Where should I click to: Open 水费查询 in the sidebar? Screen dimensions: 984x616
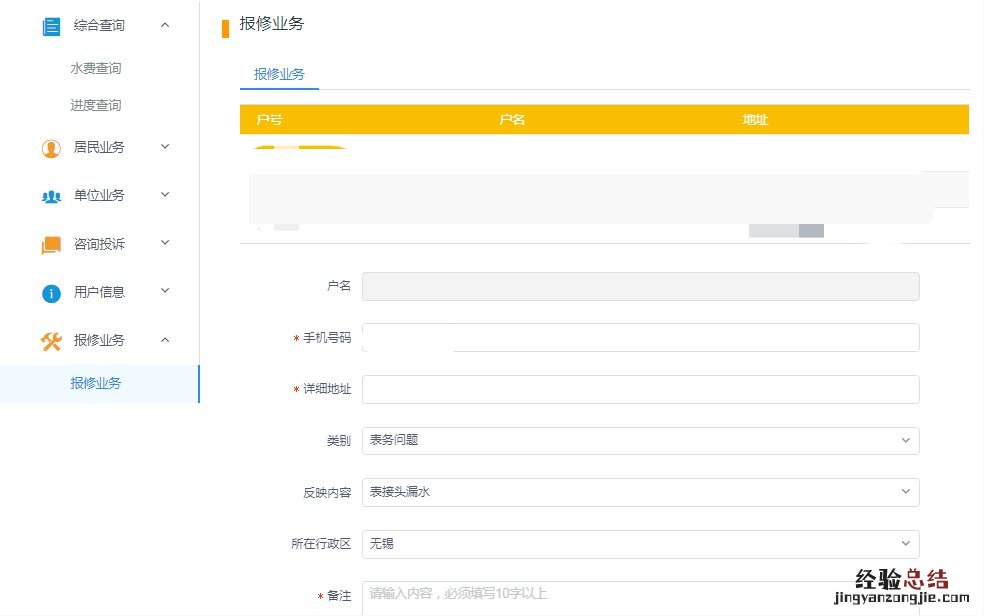coord(96,69)
